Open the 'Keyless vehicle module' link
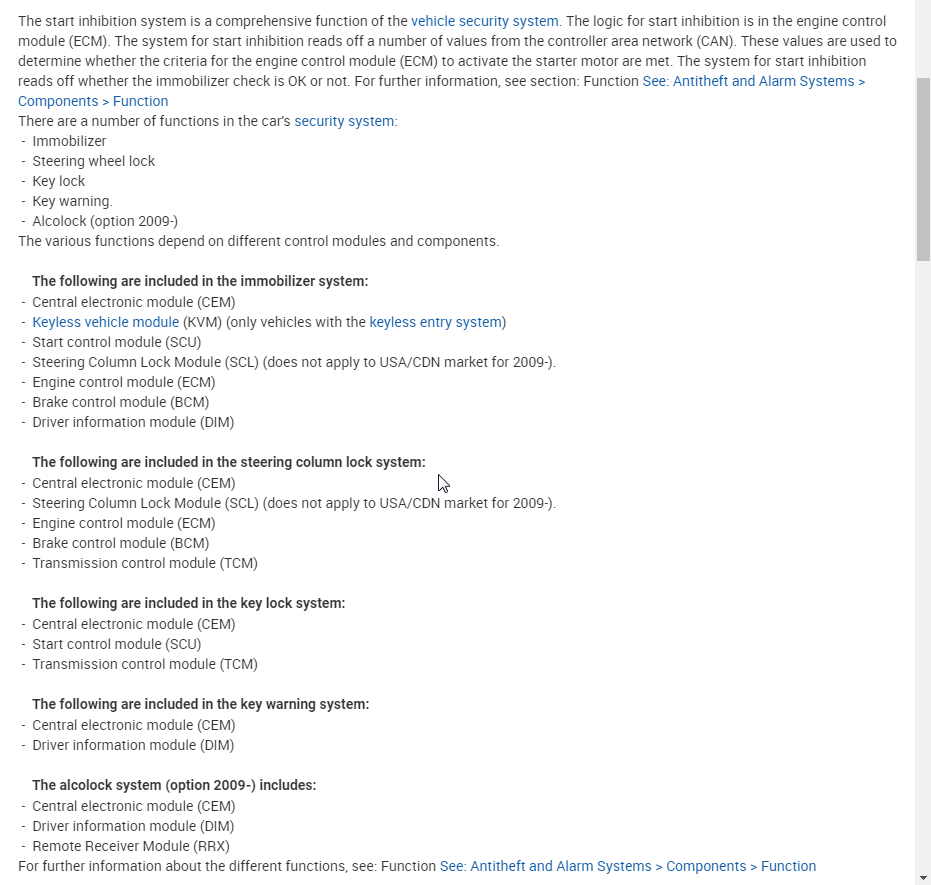This screenshot has height=885, width=931. pyautogui.click(x=105, y=322)
